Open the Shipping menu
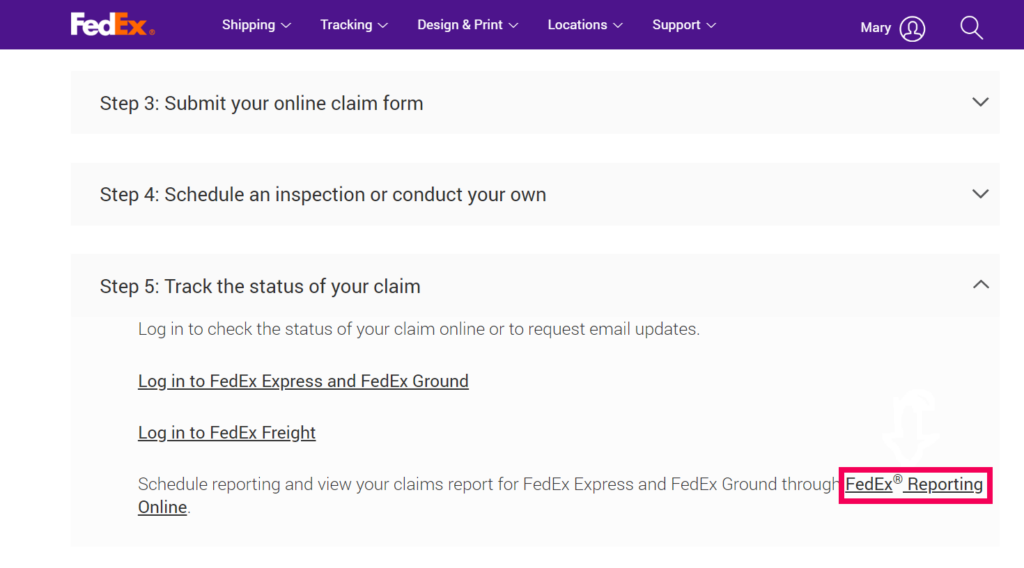 pos(256,25)
